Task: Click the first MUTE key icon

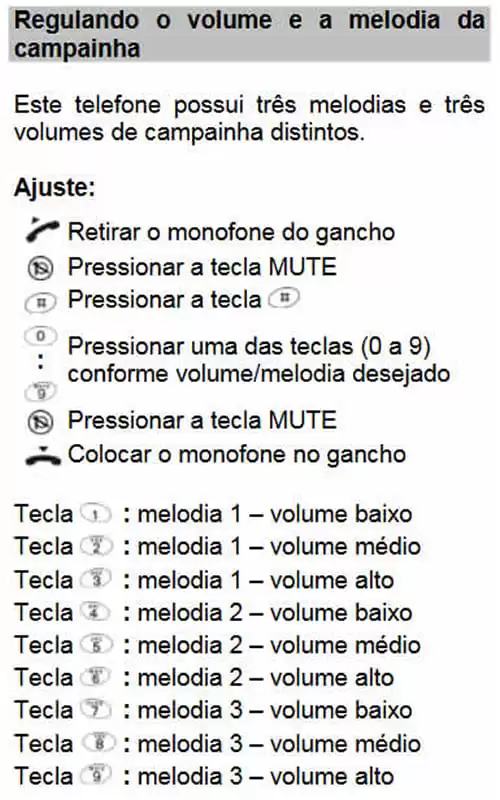Action: [40, 268]
